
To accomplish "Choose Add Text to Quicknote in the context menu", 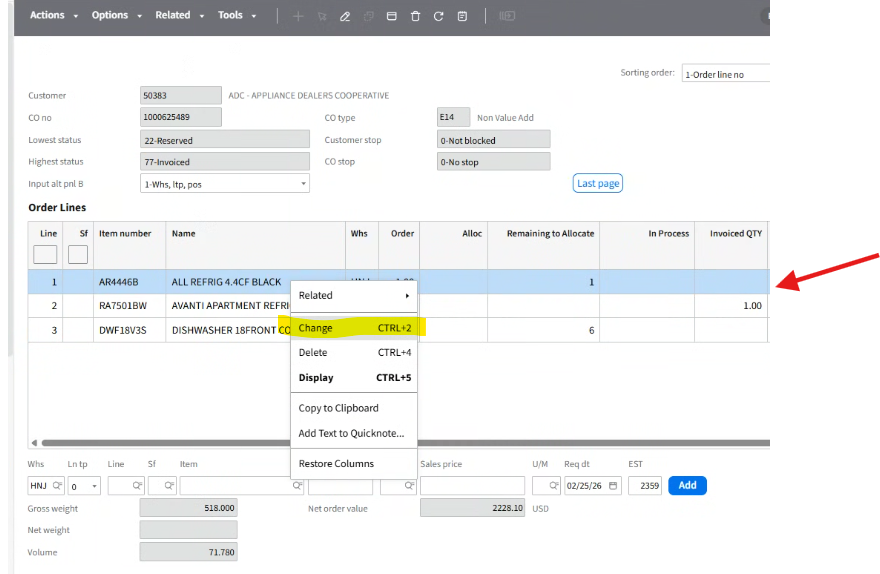I will (354, 433).
